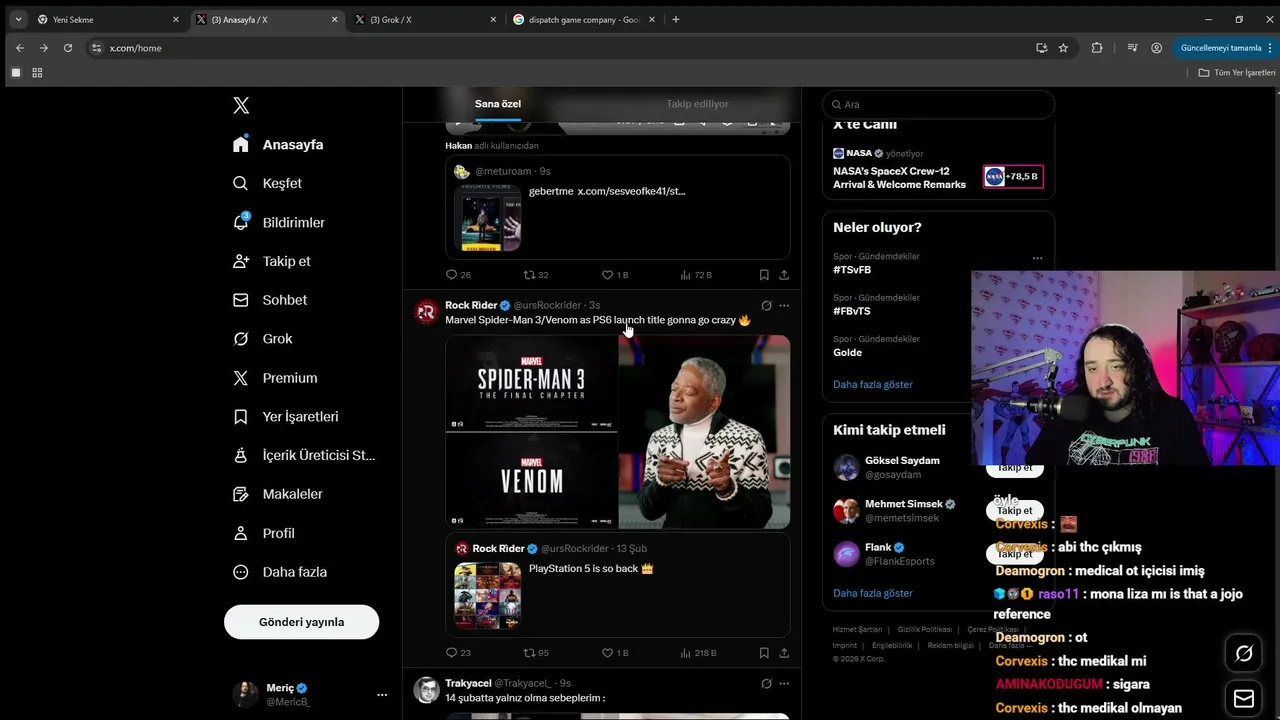The image size is (1280, 720).
Task: Switch to Yeni Sekme browser tab
Action: pyautogui.click(x=107, y=19)
